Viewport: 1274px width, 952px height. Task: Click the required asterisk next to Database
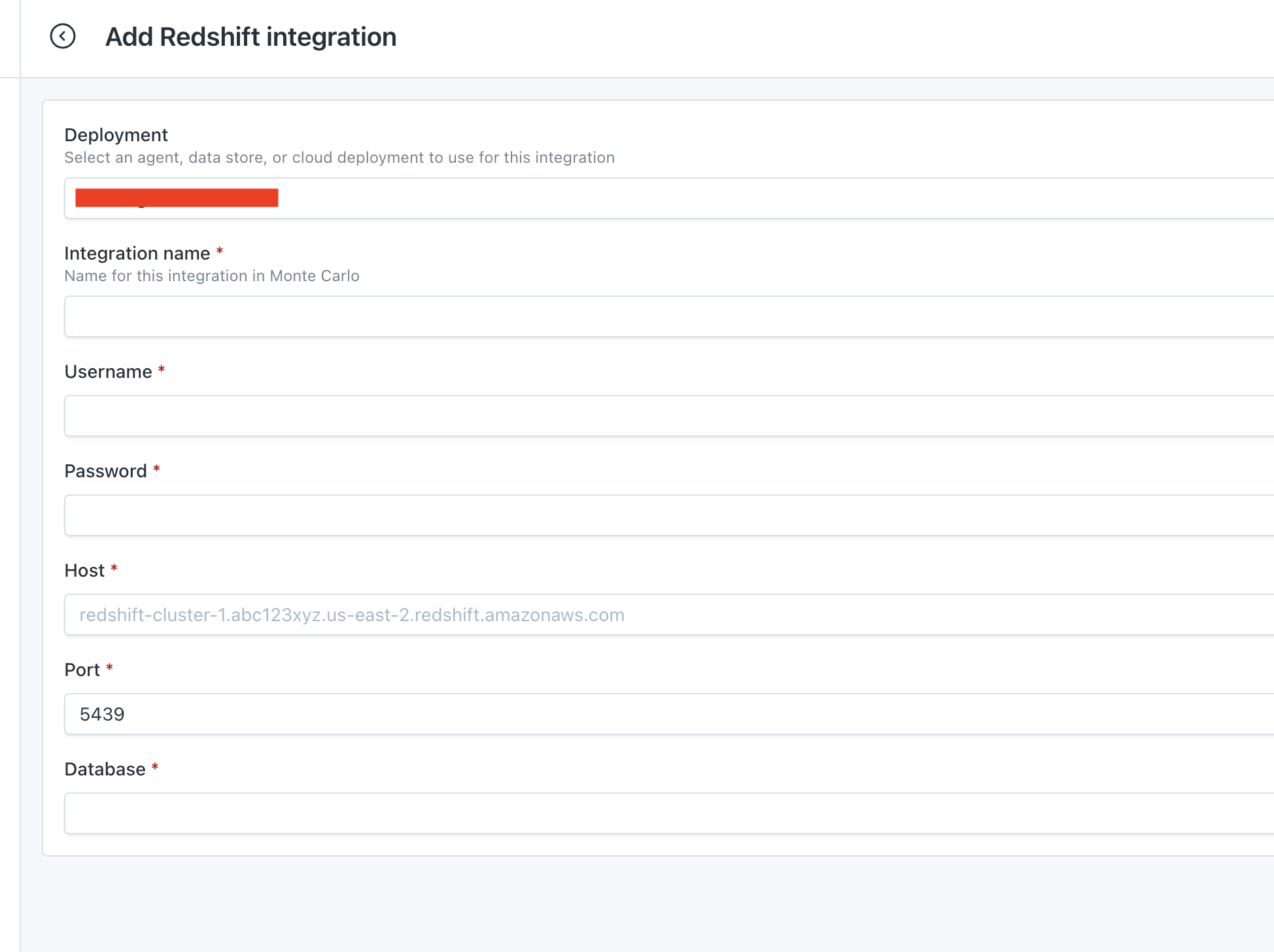tap(155, 768)
